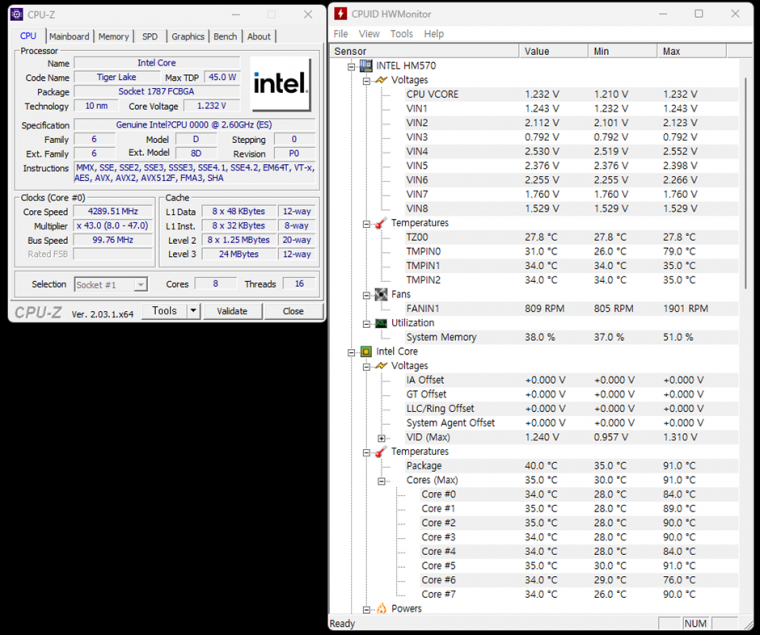This screenshot has width=760, height=635.
Task: Click the Fans icon in HWMonitor
Action: (x=381, y=294)
